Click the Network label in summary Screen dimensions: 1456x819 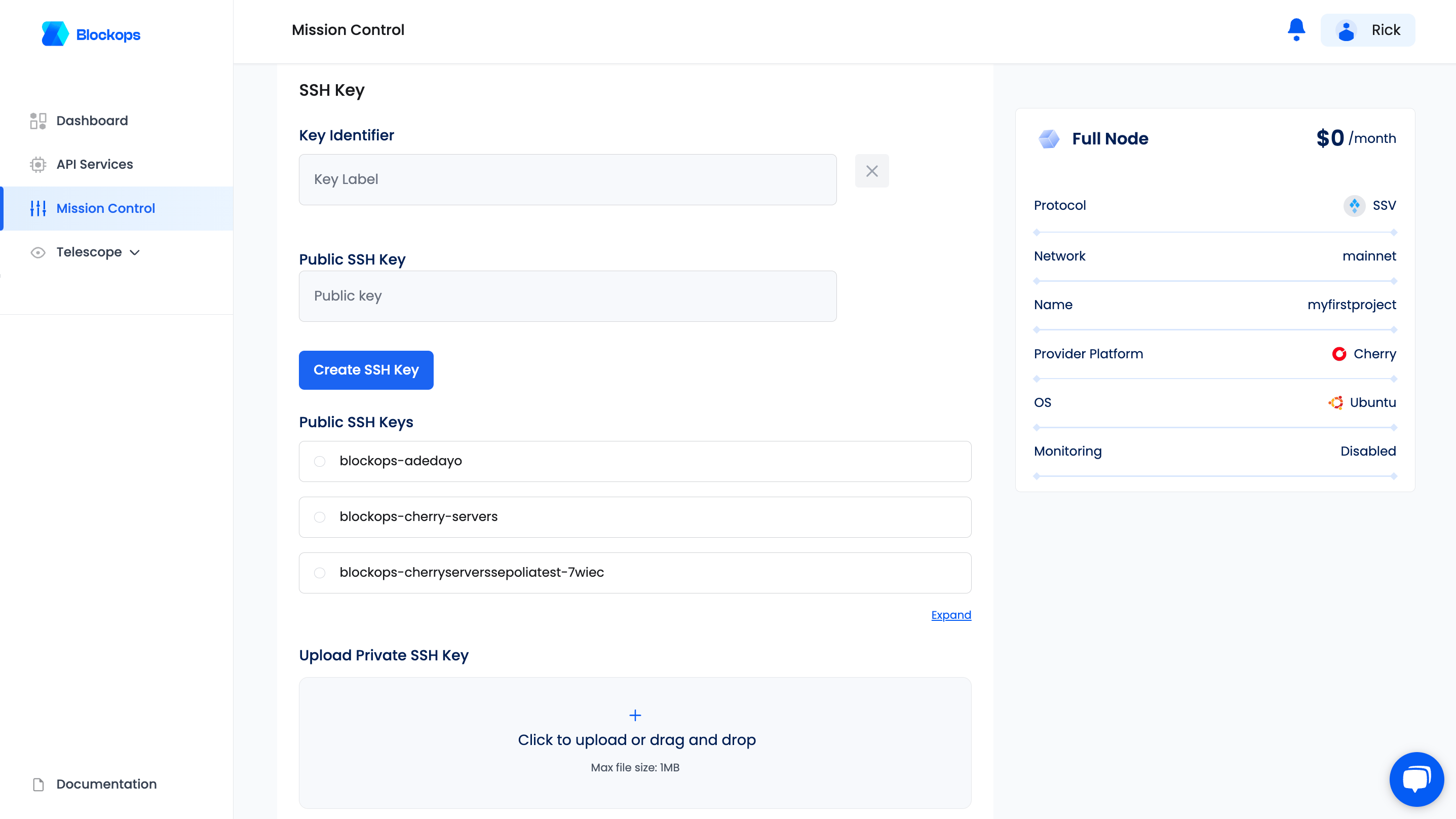click(1060, 256)
